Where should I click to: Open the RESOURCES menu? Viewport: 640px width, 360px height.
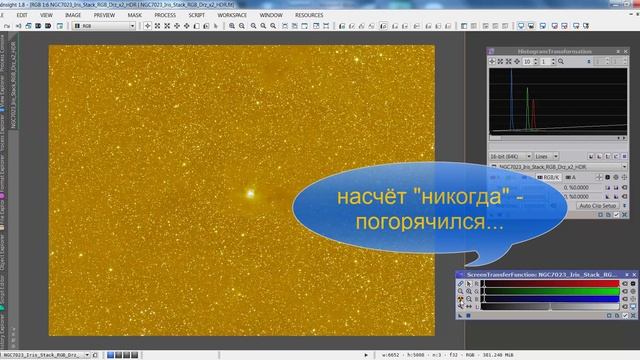[309, 15]
